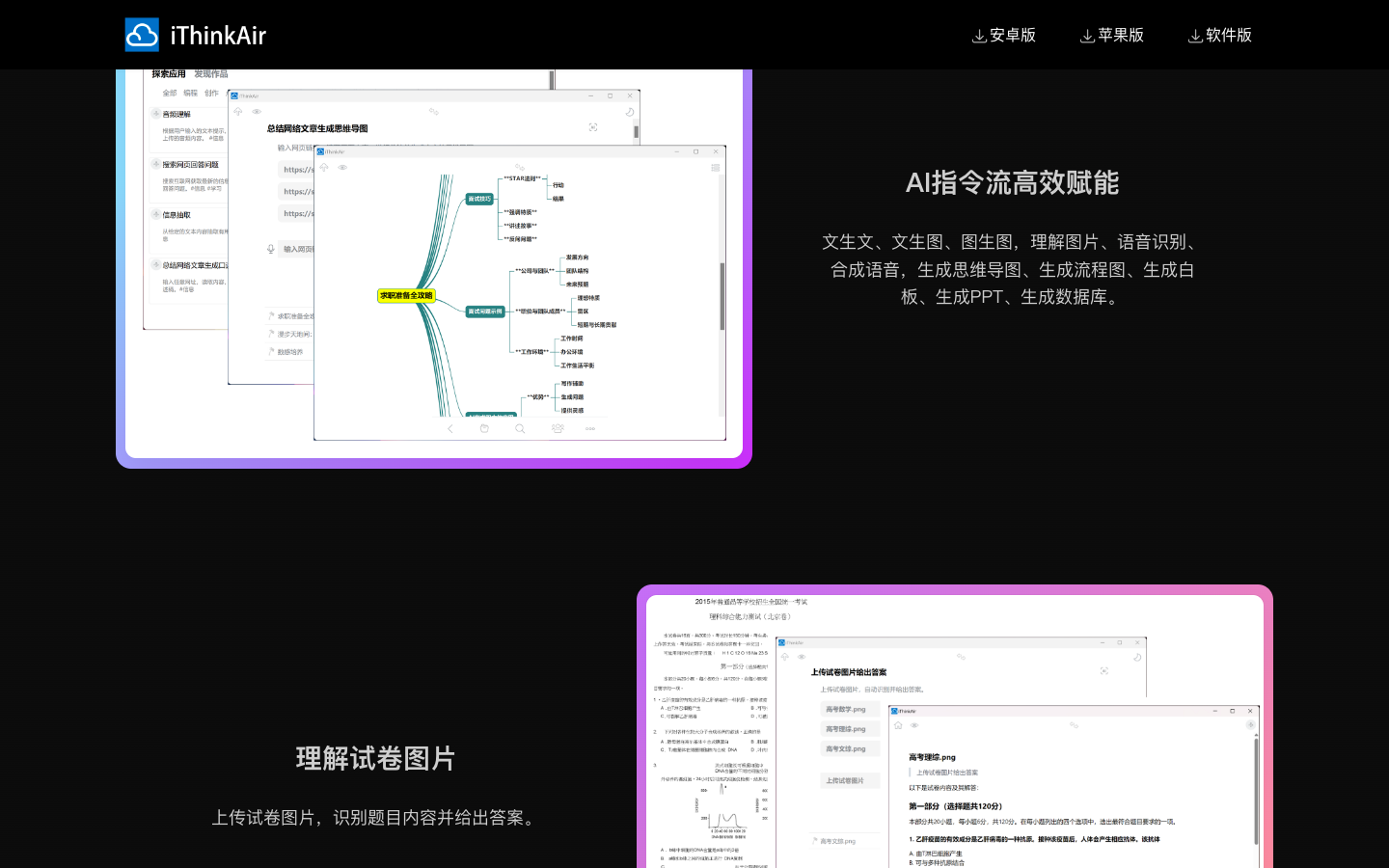Click the 文生文、文生图 feature description paragraph
1389x868 pixels.
(1012, 269)
